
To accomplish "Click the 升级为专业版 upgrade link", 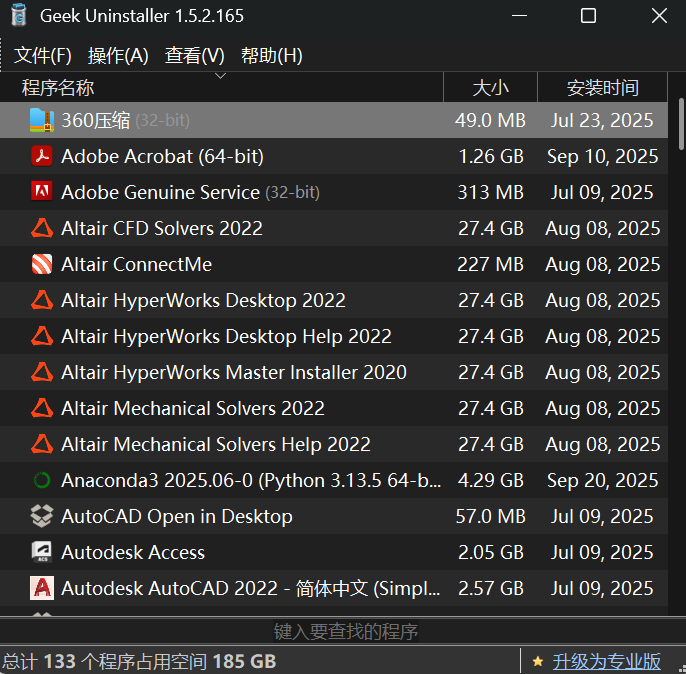I will click(607, 661).
